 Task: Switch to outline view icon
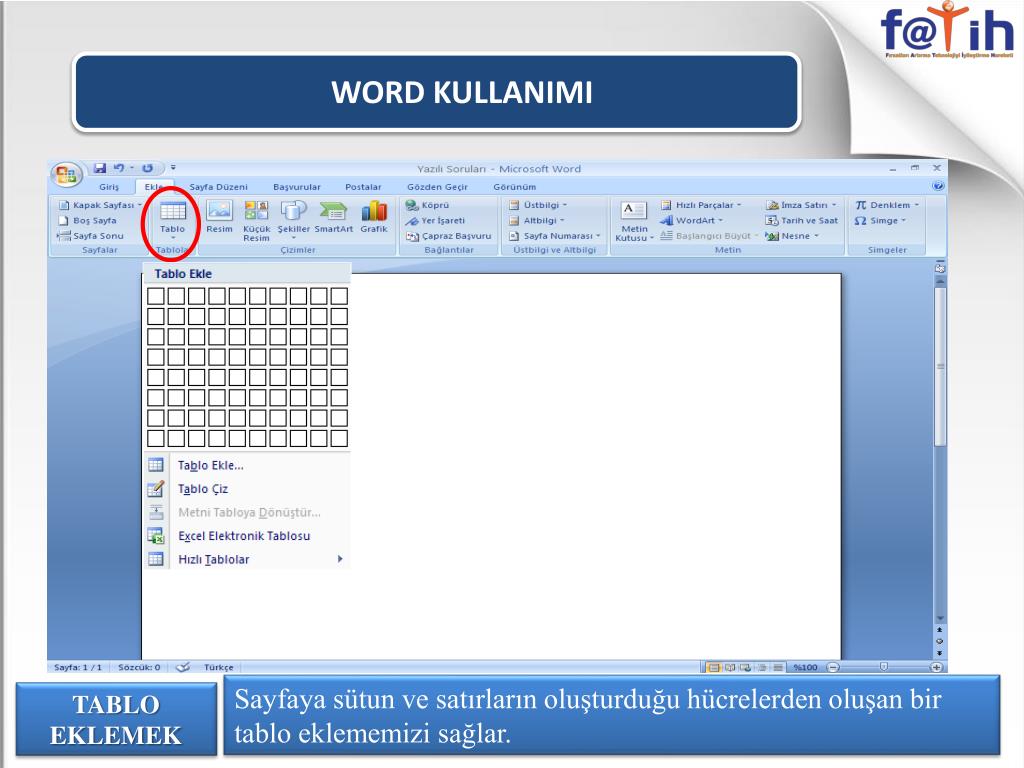[762, 667]
